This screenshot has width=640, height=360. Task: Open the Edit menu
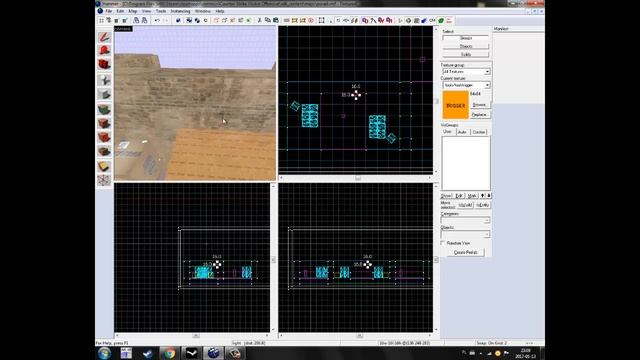[120, 11]
